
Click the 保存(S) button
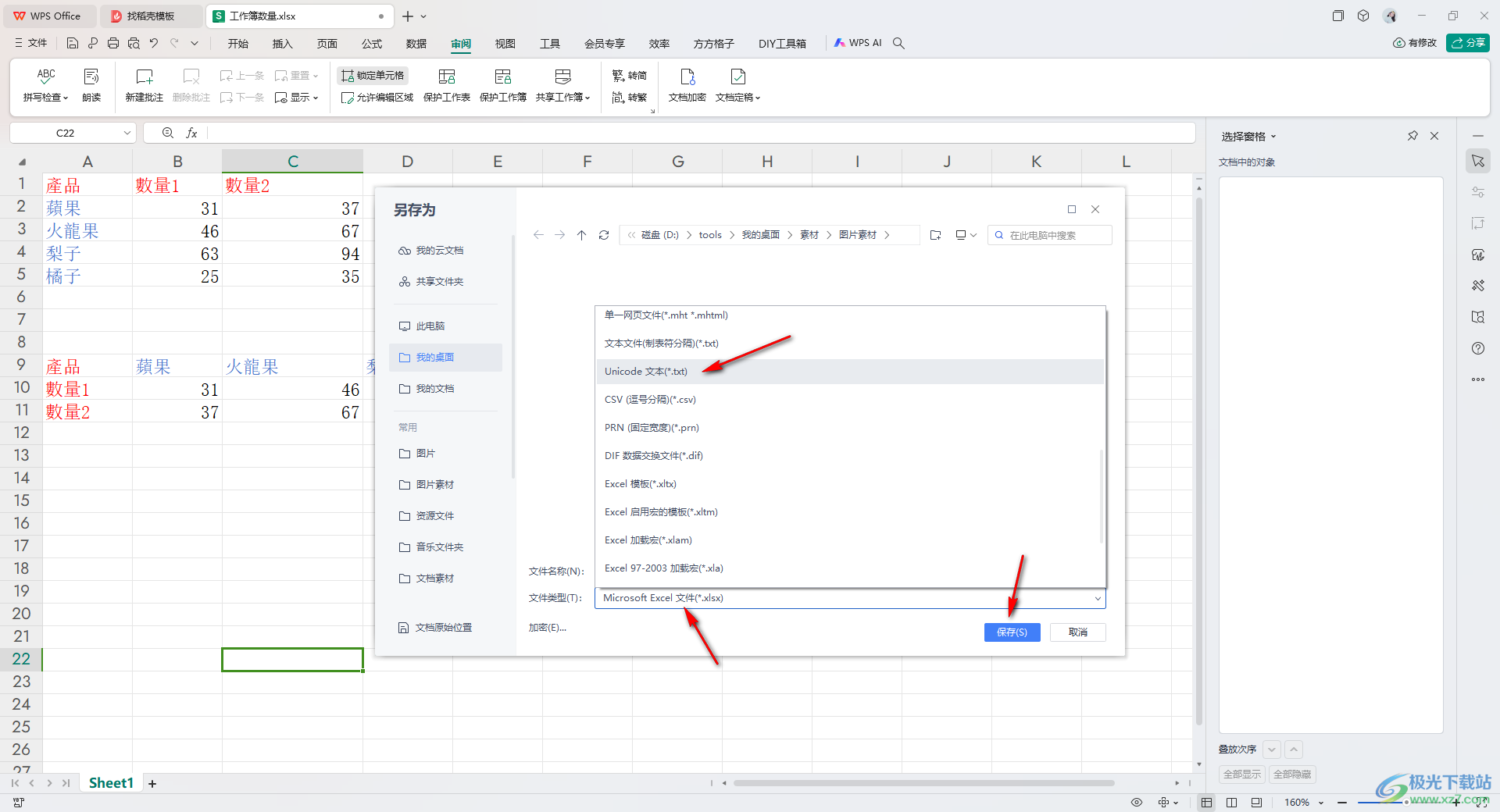(1012, 632)
